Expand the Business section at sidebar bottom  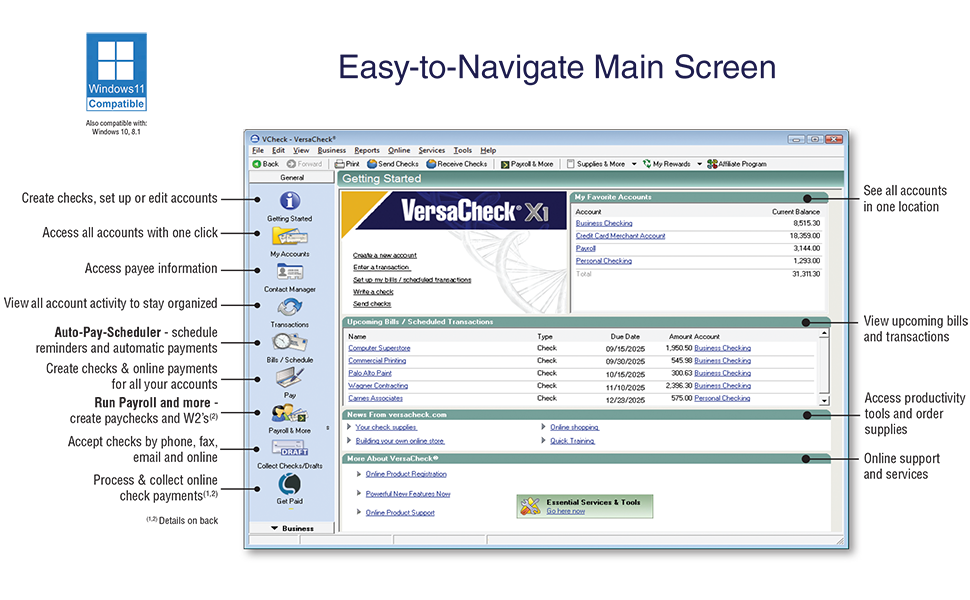click(x=294, y=527)
